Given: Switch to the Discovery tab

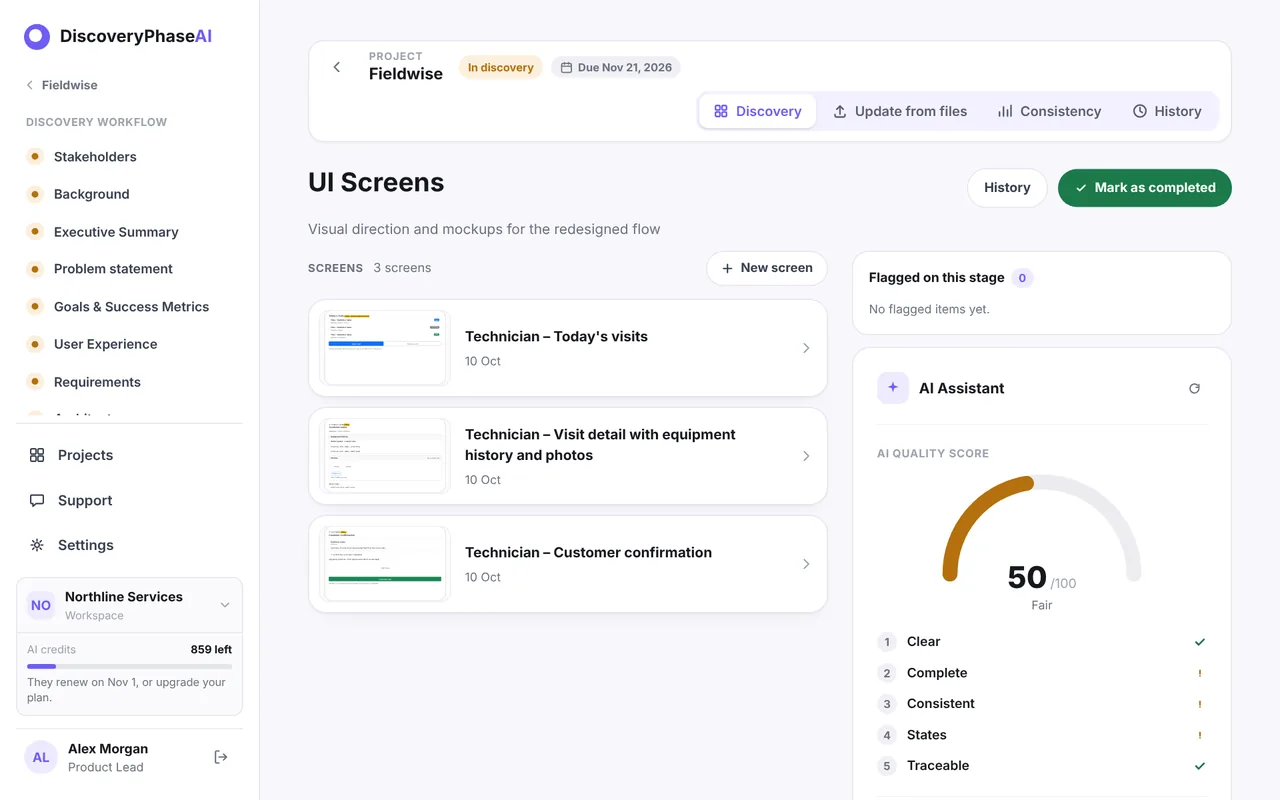Looking at the screenshot, I should point(758,111).
